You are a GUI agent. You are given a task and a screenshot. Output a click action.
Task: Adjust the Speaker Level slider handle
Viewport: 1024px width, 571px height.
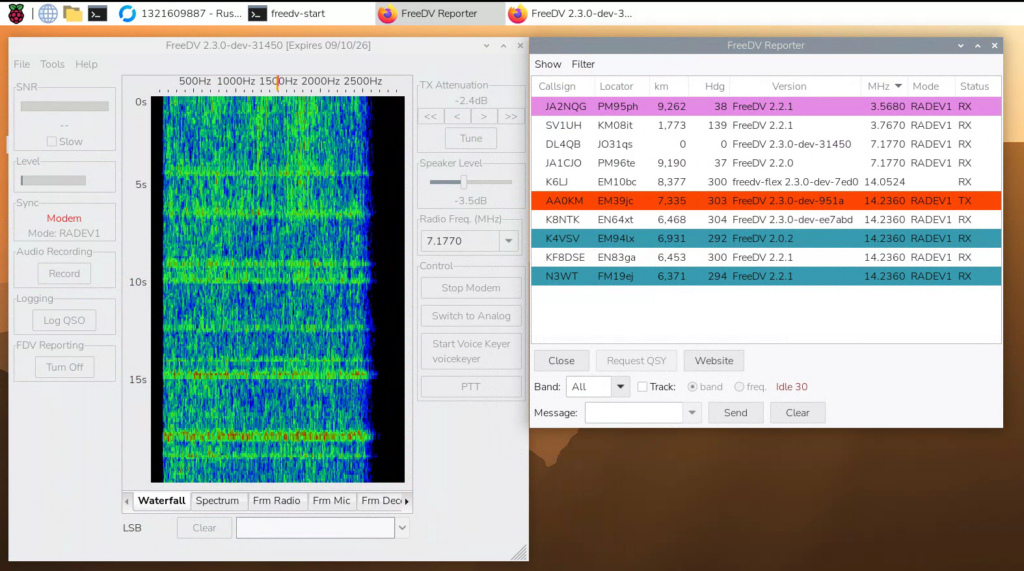coord(463,182)
